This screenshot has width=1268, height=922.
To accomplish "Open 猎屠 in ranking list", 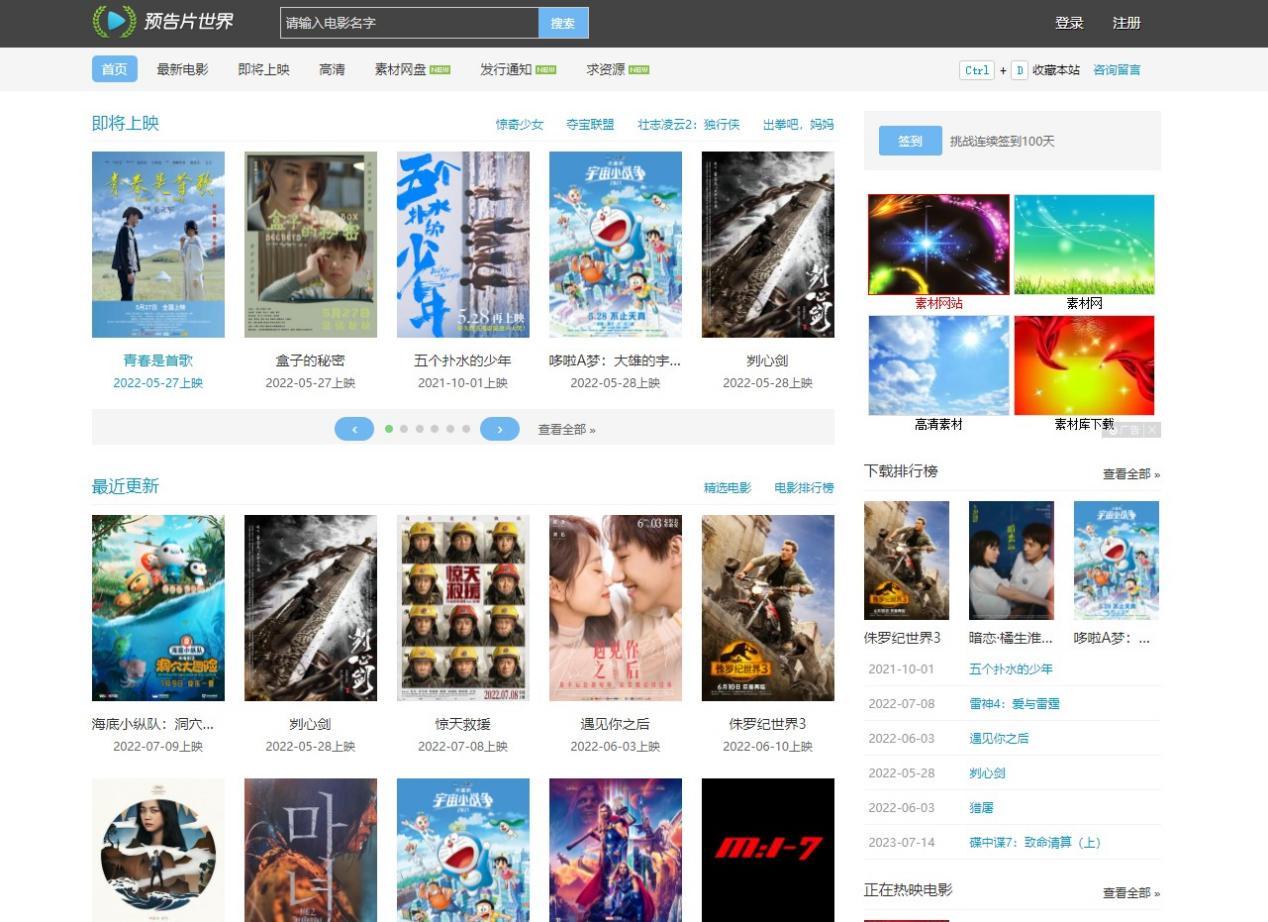I will (x=981, y=808).
